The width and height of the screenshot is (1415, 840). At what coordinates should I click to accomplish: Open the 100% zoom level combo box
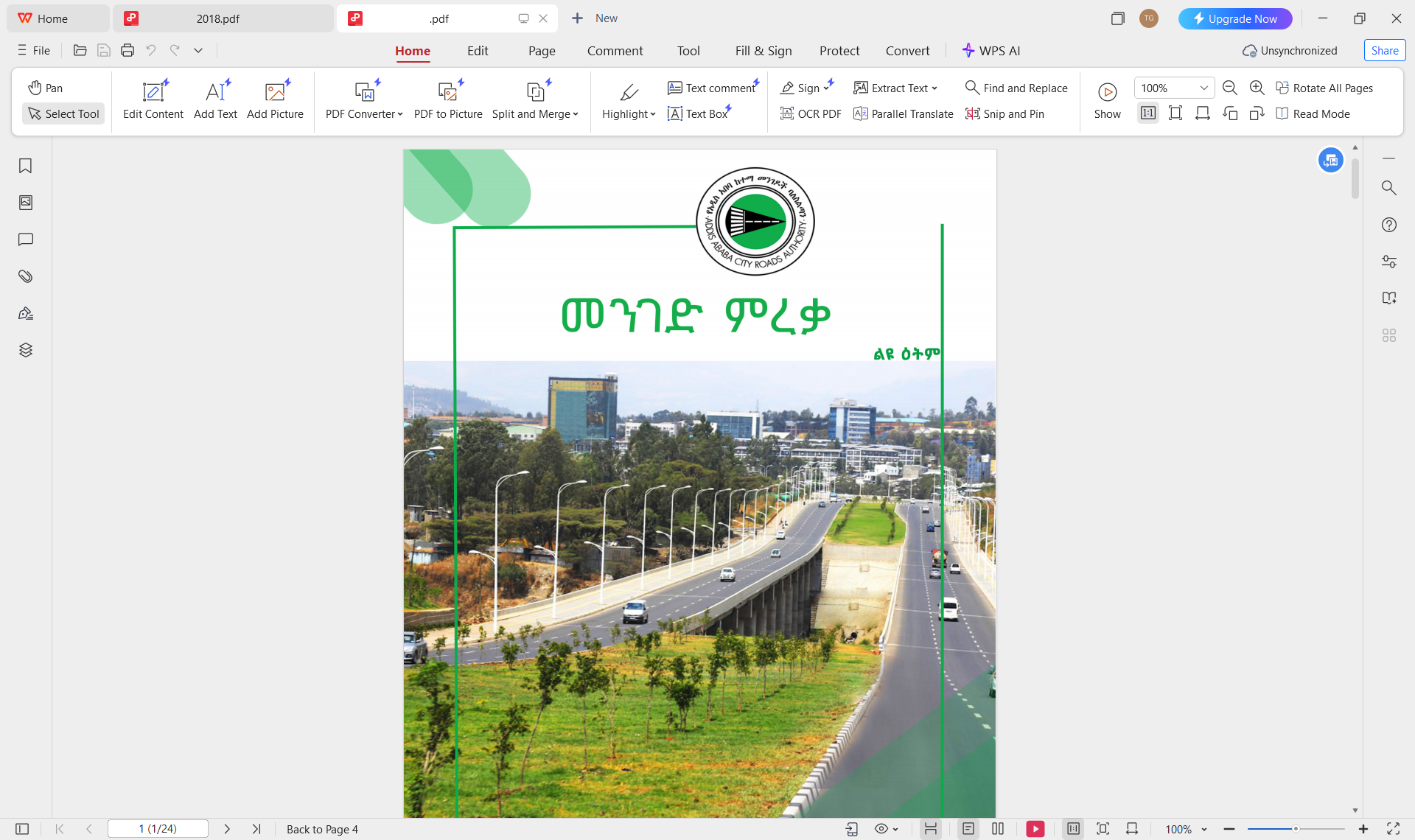tap(1173, 88)
